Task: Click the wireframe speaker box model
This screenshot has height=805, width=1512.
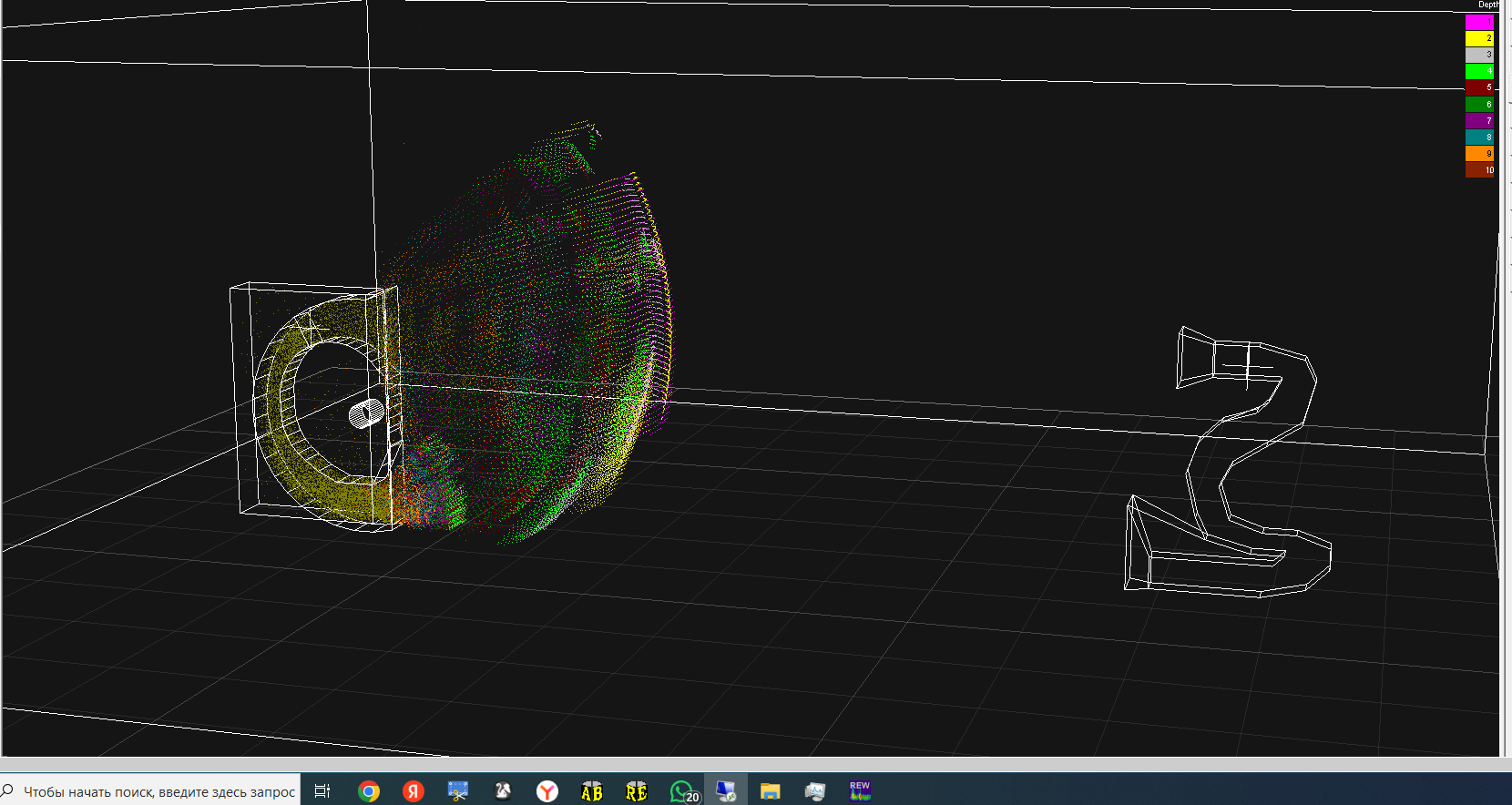Action: point(315,406)
